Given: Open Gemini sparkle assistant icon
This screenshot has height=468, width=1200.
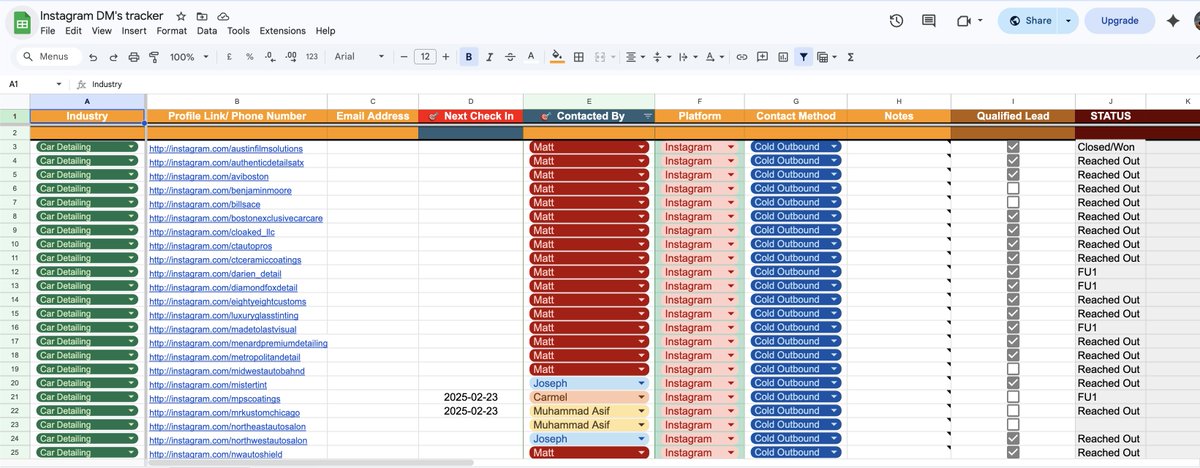Looking at the screenshot, I should 1175,20.
